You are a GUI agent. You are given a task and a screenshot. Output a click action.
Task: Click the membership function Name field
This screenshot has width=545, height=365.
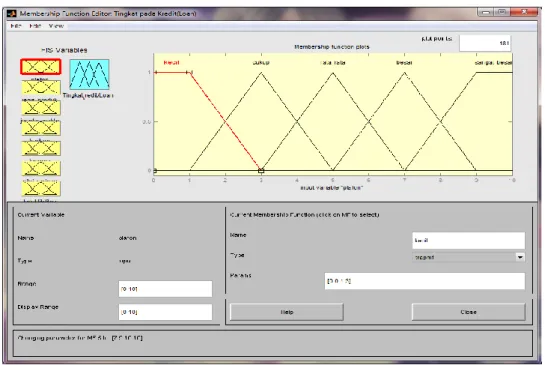click(x=469, y=240)
